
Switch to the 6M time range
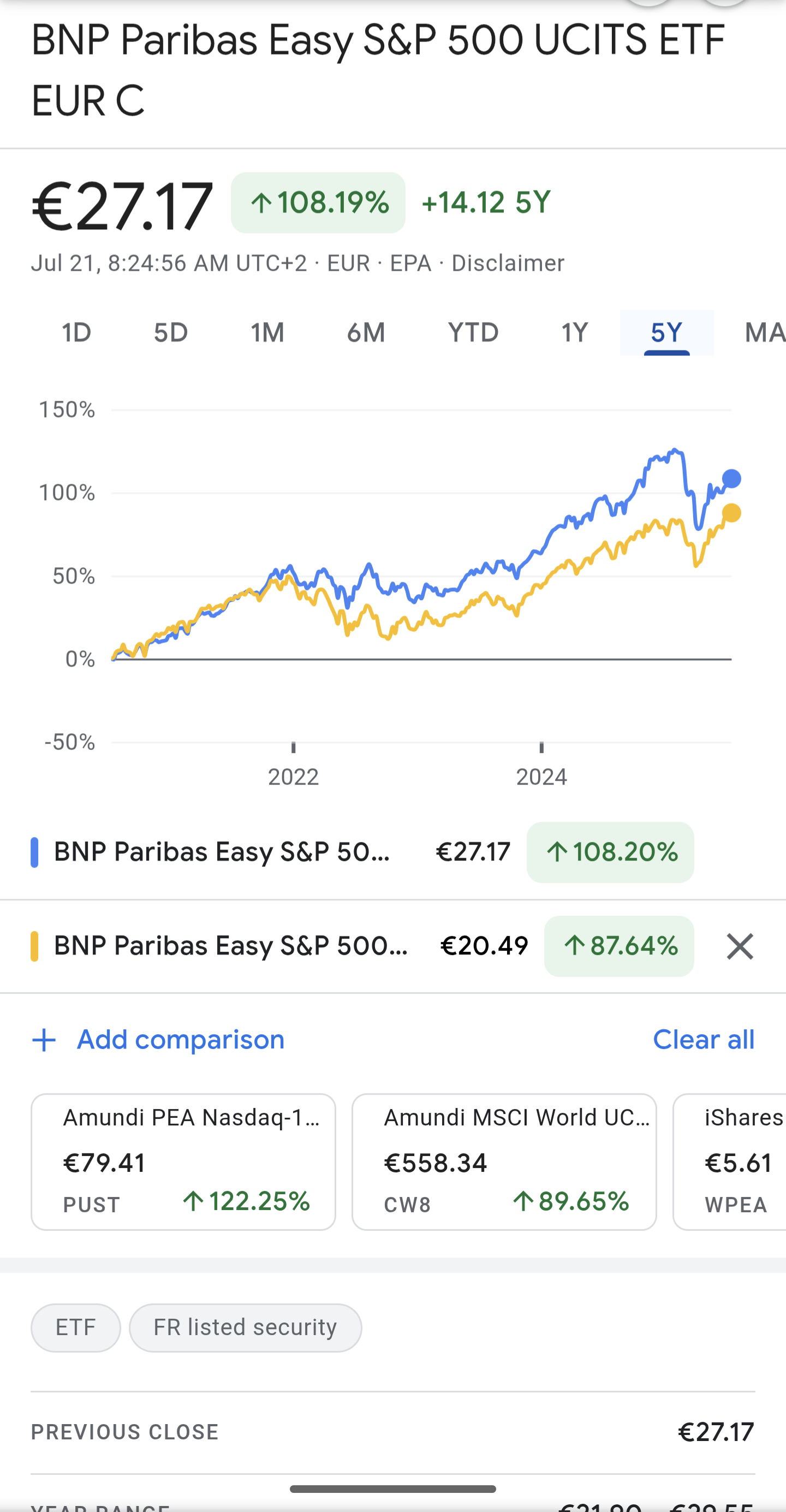click(x=366, y=333)
